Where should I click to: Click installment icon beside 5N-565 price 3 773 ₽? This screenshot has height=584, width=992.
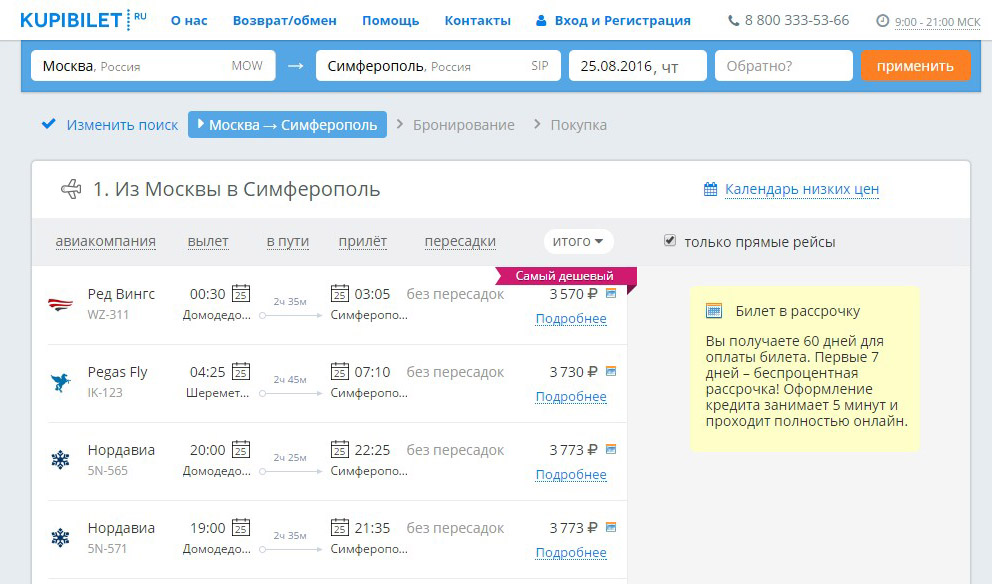tap(611, 449)
